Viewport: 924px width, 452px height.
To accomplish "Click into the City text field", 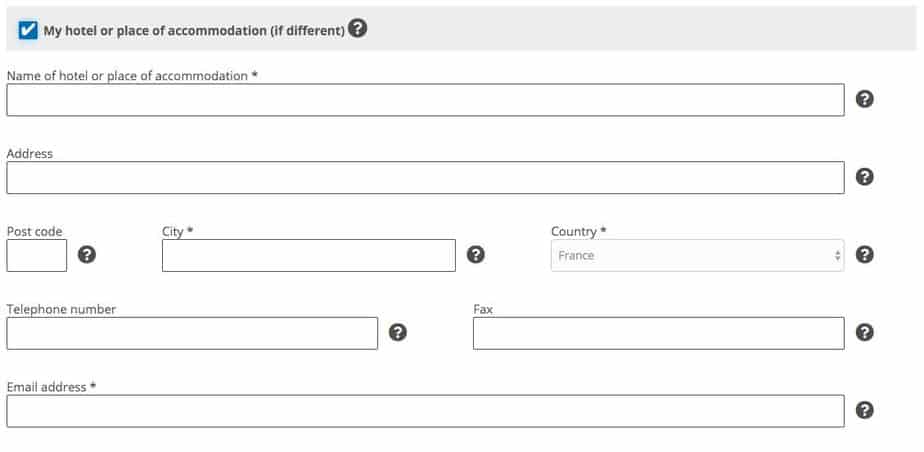I will (308, 255).
